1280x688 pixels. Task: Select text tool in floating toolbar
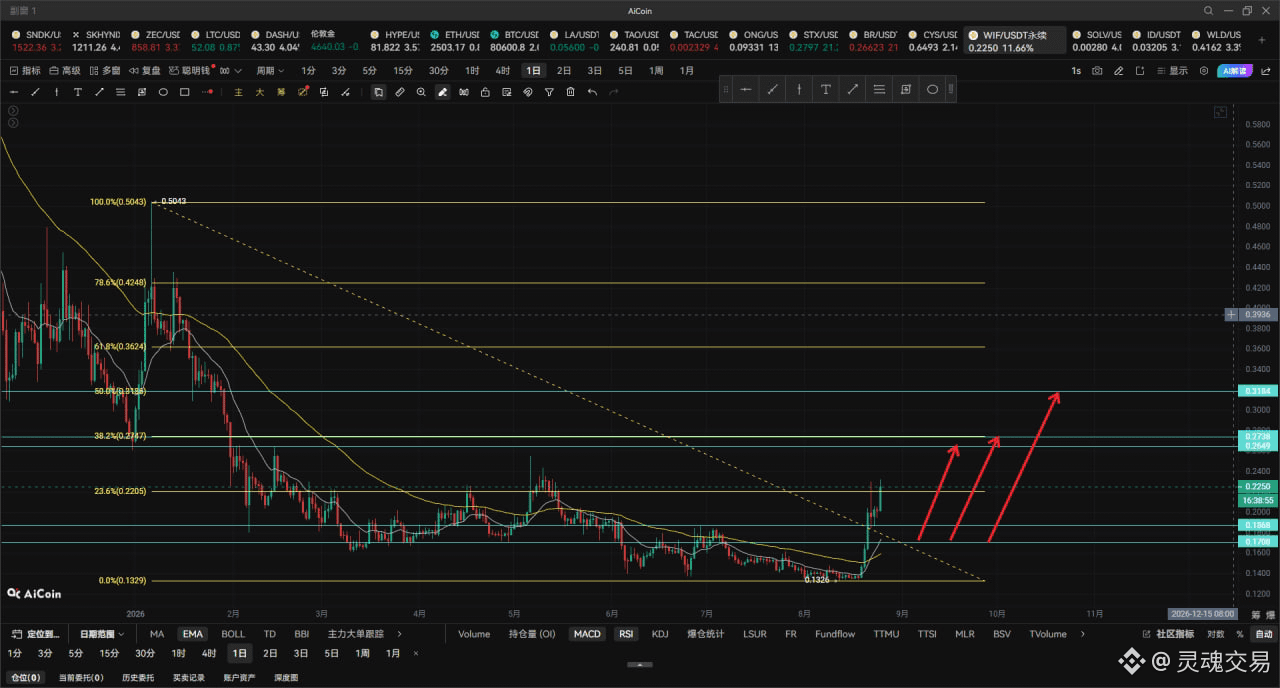[x=826, y=89]
